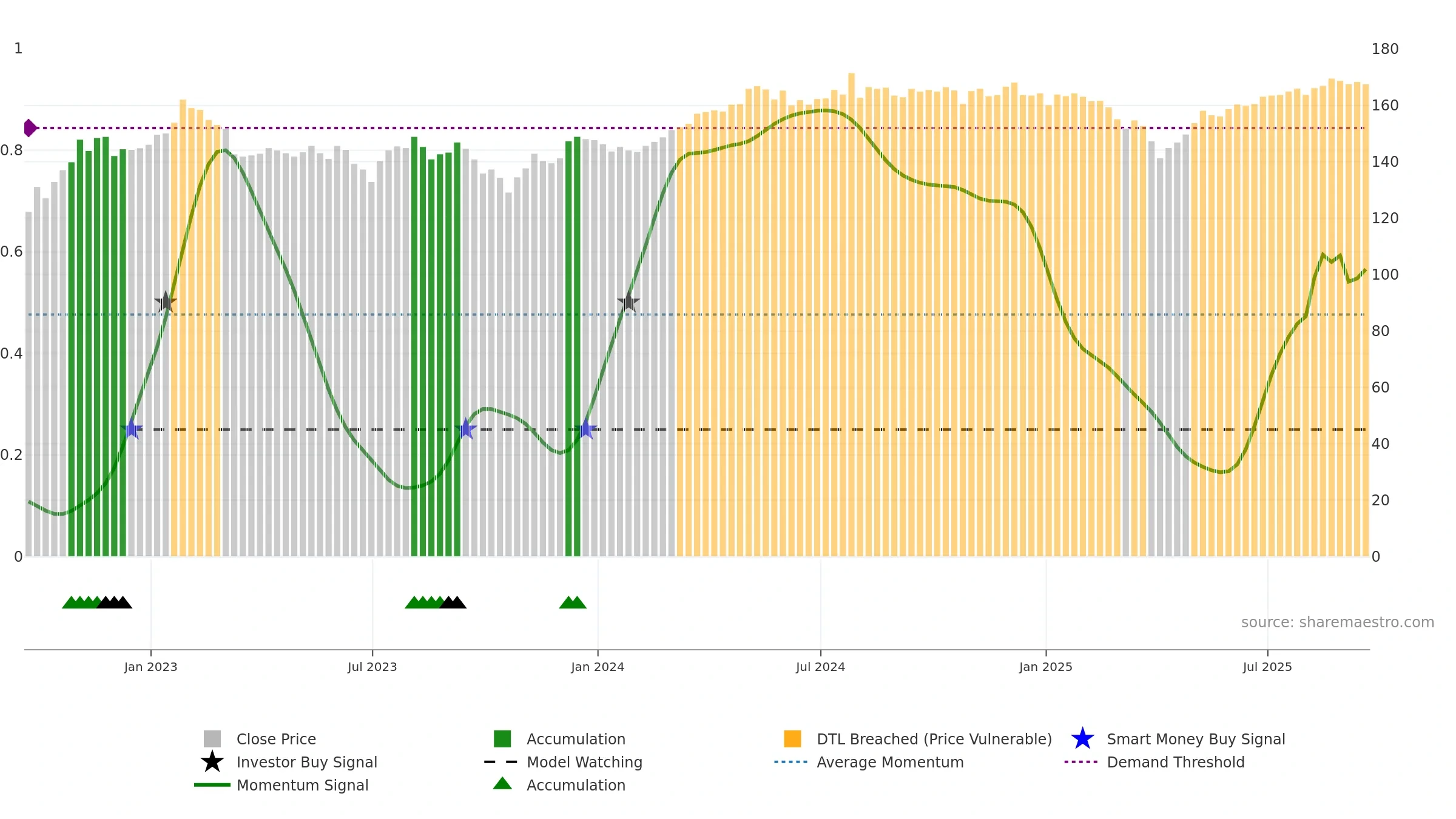This screenshot has width=1456, height=819.
Task: Click the blue star marker near Jan 2024
Action: [586, 429]
